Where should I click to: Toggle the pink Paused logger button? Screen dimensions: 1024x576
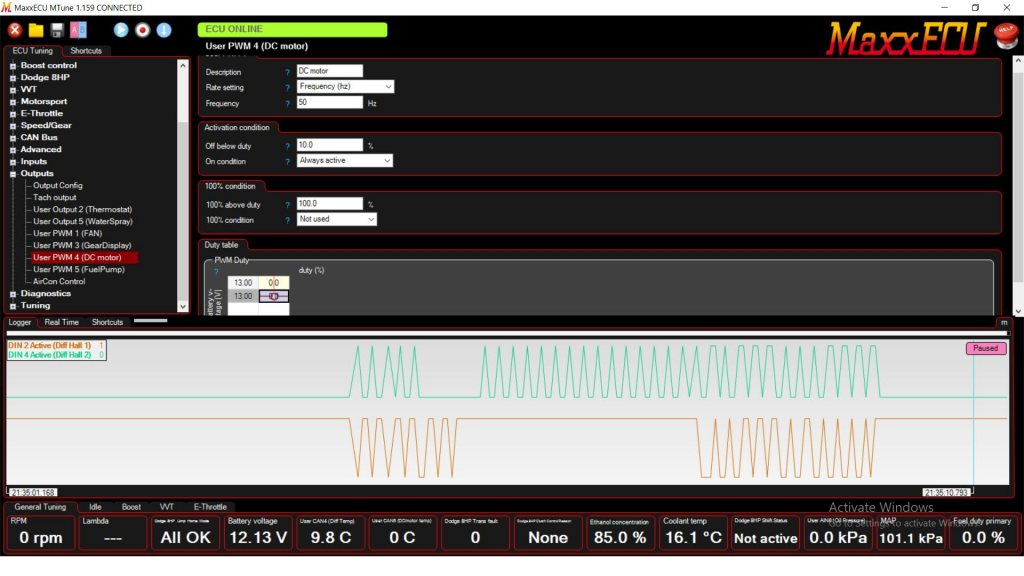click(985, 348)
